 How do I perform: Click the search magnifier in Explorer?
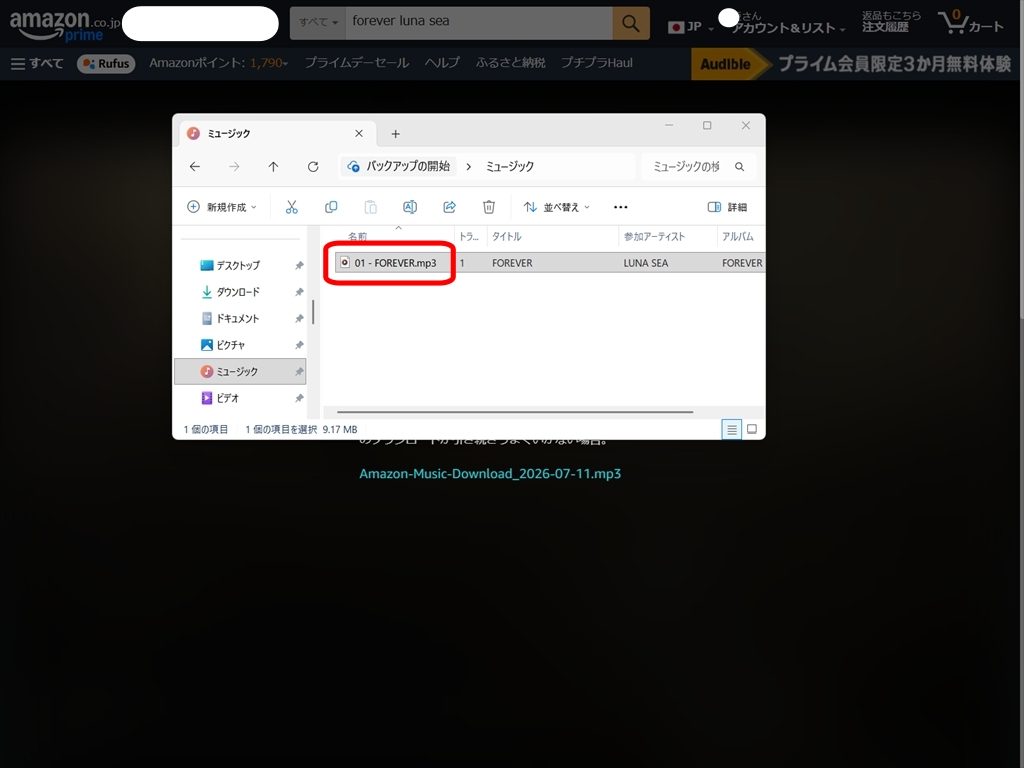[739, 167]
